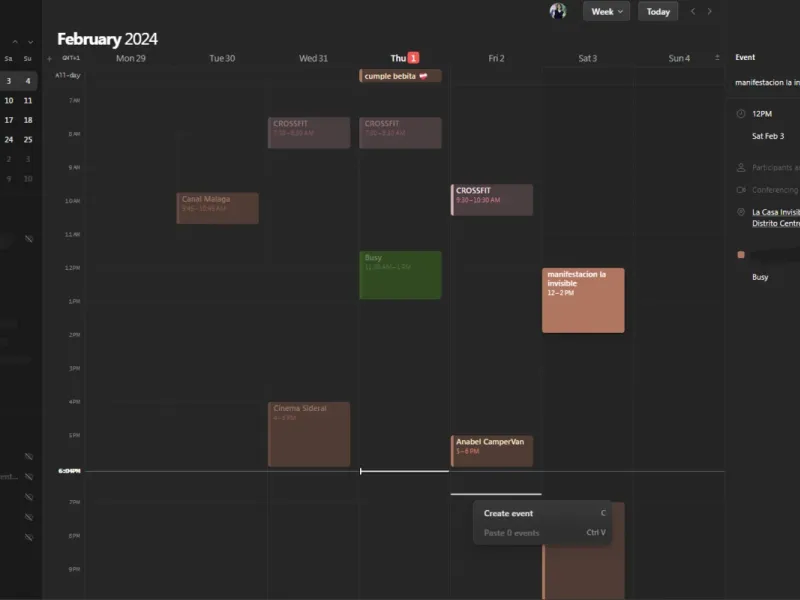Select the green Busy event
The height and width of the screenshot is (600, 800).
click(401, 275)
